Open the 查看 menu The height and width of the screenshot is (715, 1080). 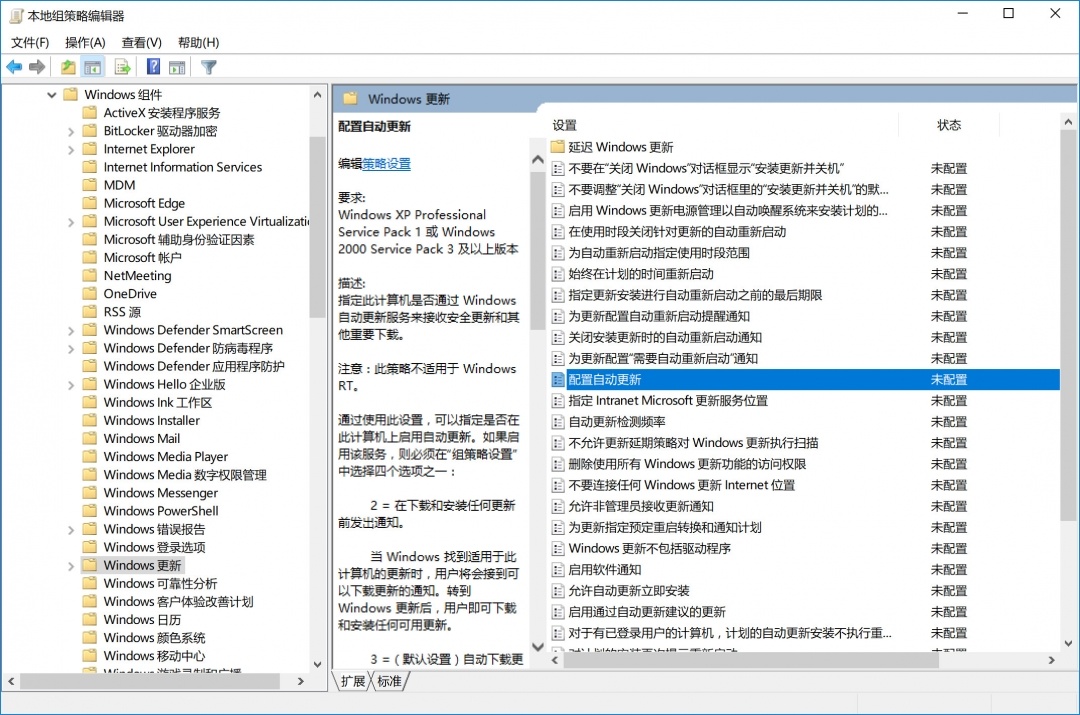141,42
